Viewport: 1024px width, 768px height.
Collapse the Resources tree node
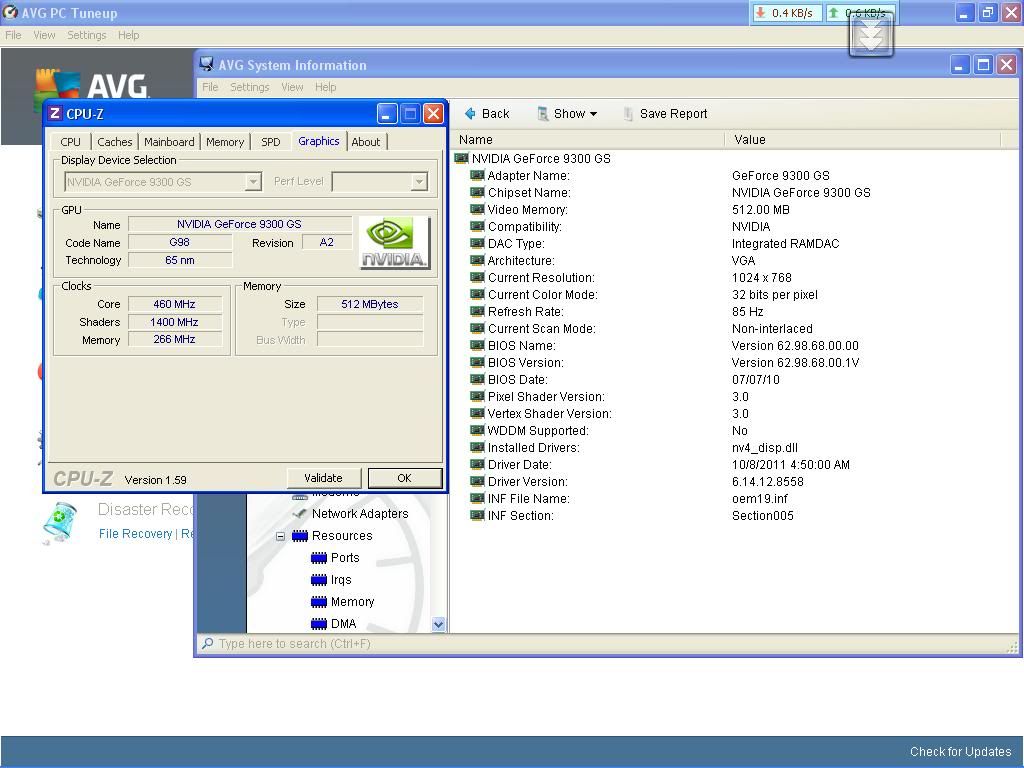pyautogui.click(x=280, y=536)
